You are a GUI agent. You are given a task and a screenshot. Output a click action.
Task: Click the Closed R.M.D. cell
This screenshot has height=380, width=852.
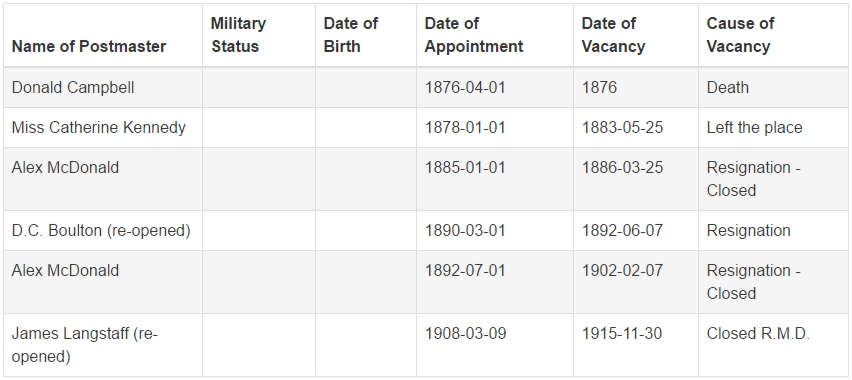(758, 333)
